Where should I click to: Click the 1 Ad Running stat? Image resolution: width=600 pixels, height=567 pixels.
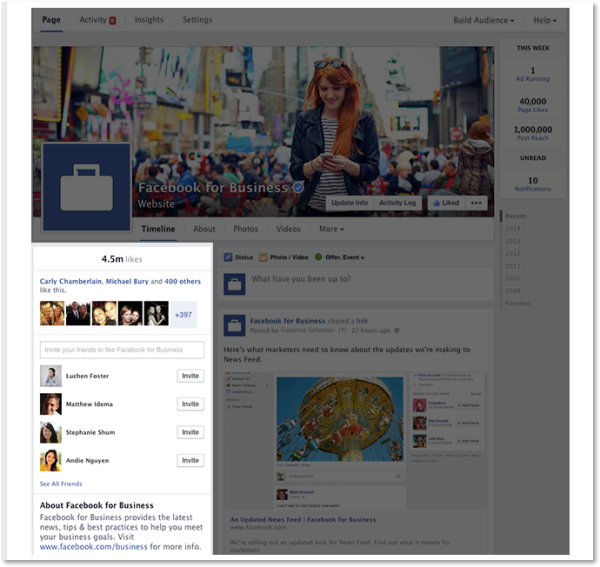533,74
